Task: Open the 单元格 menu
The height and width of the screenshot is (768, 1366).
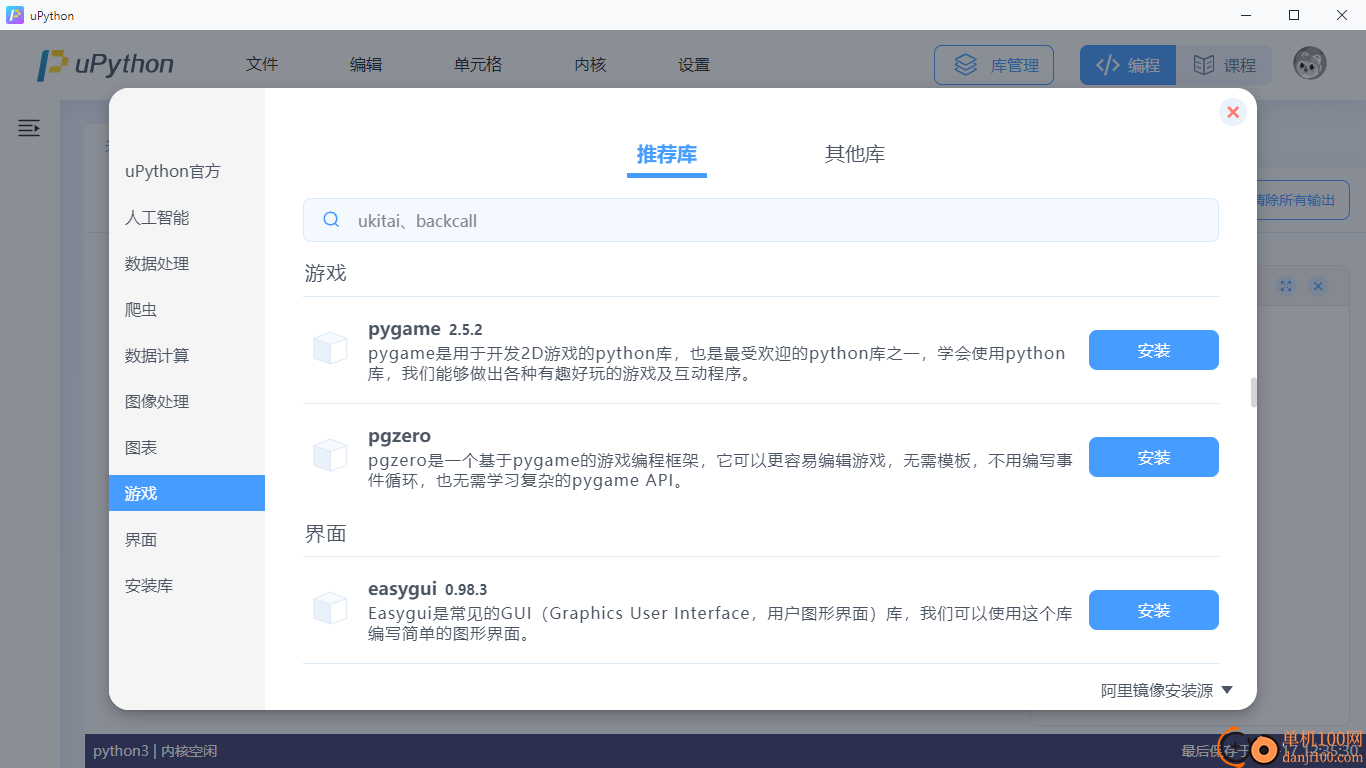Action: (478, 64)
